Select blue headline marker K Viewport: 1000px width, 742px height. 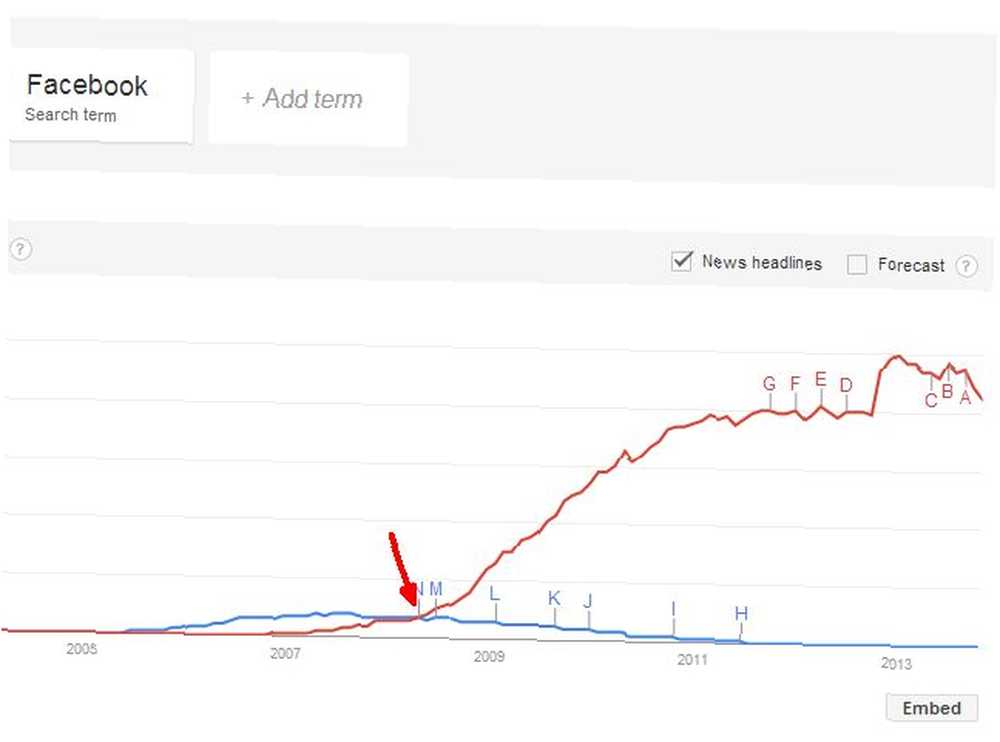[554, 598]
